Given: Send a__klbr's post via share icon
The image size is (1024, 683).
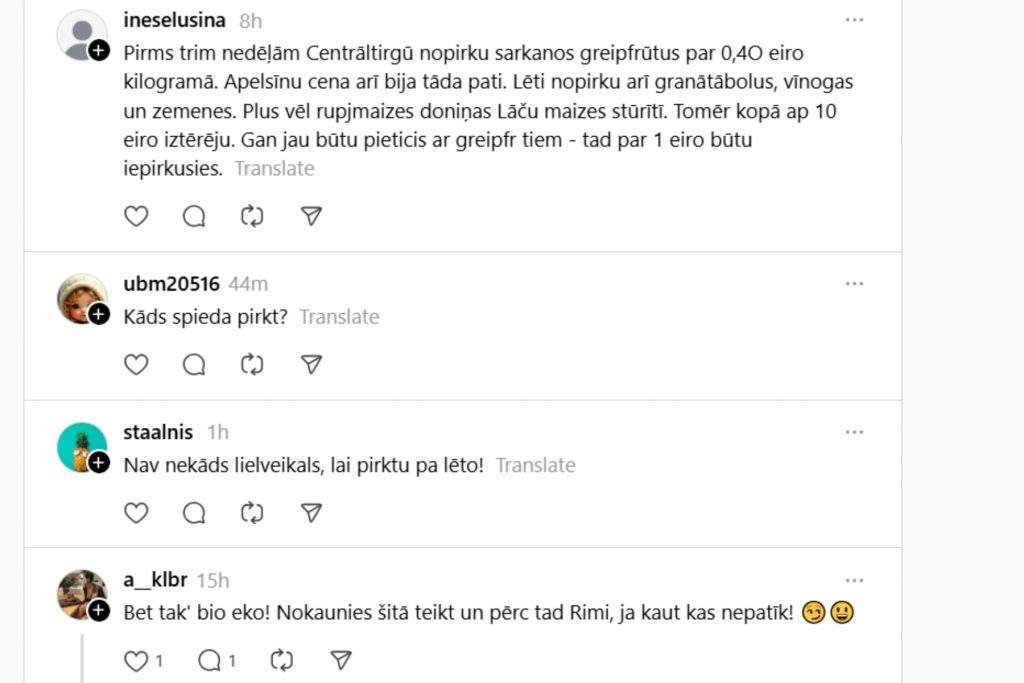Looking at the screenshot, I should 341,660.
